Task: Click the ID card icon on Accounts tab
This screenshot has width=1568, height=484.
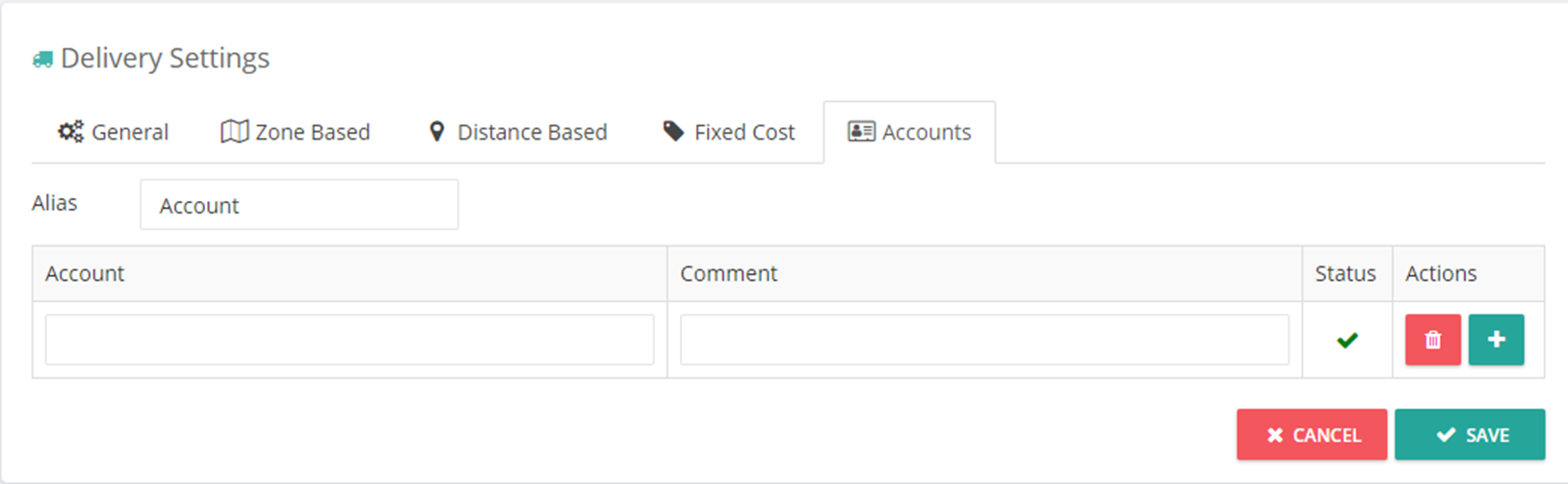Action: pyautogui.click(x=861, y=132)
